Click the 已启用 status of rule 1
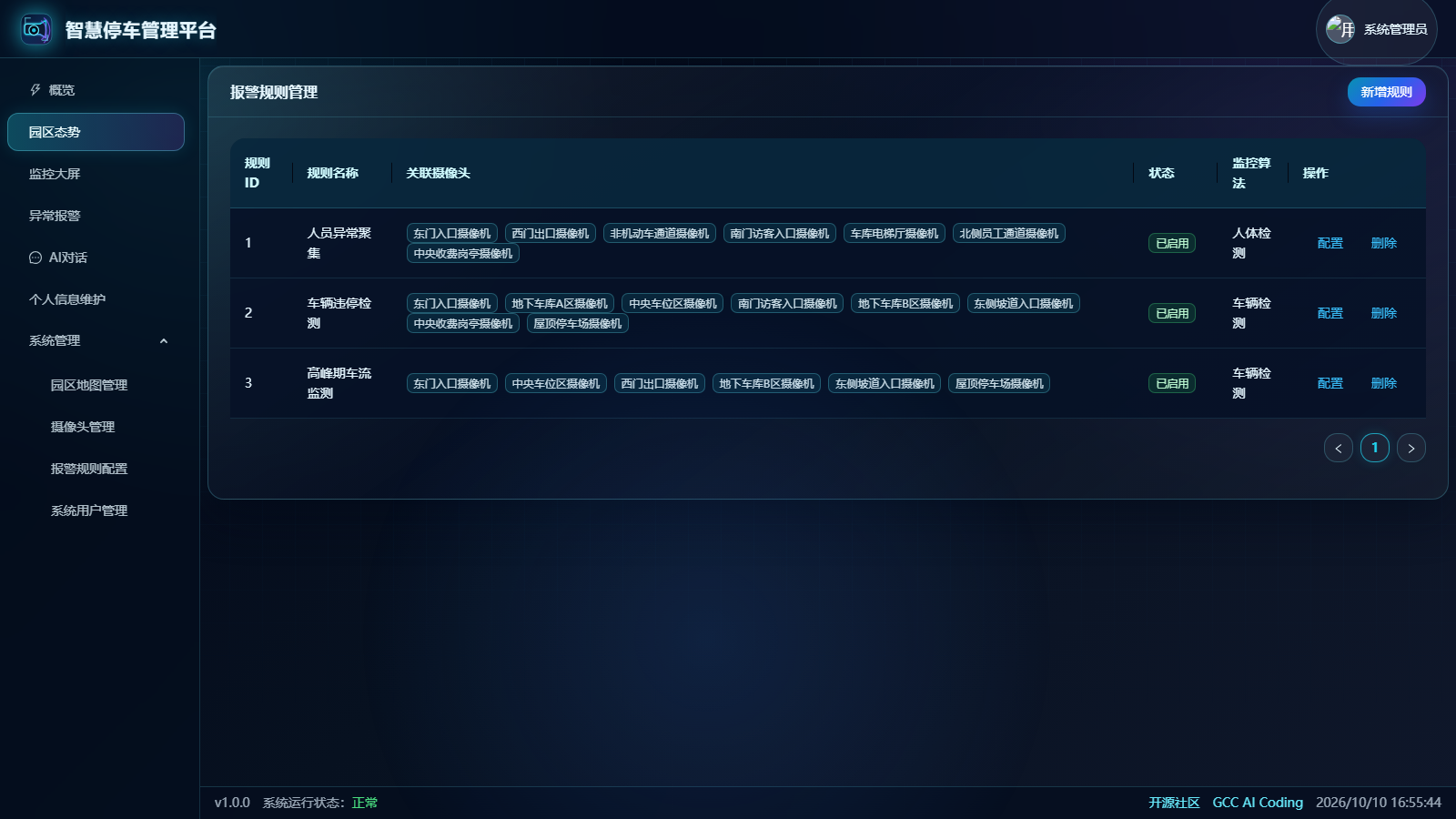Screen dimensions: 1456x819 tap(1172, 243)
